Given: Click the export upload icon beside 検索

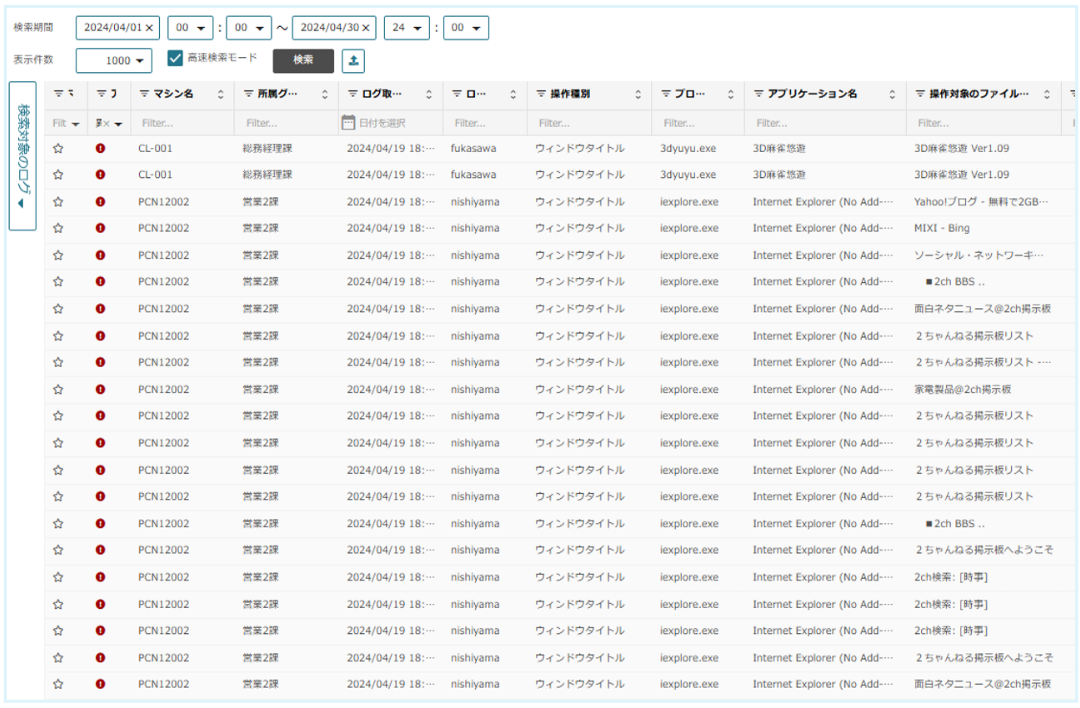Looking at the screenshot, I should tap(353, 61).
